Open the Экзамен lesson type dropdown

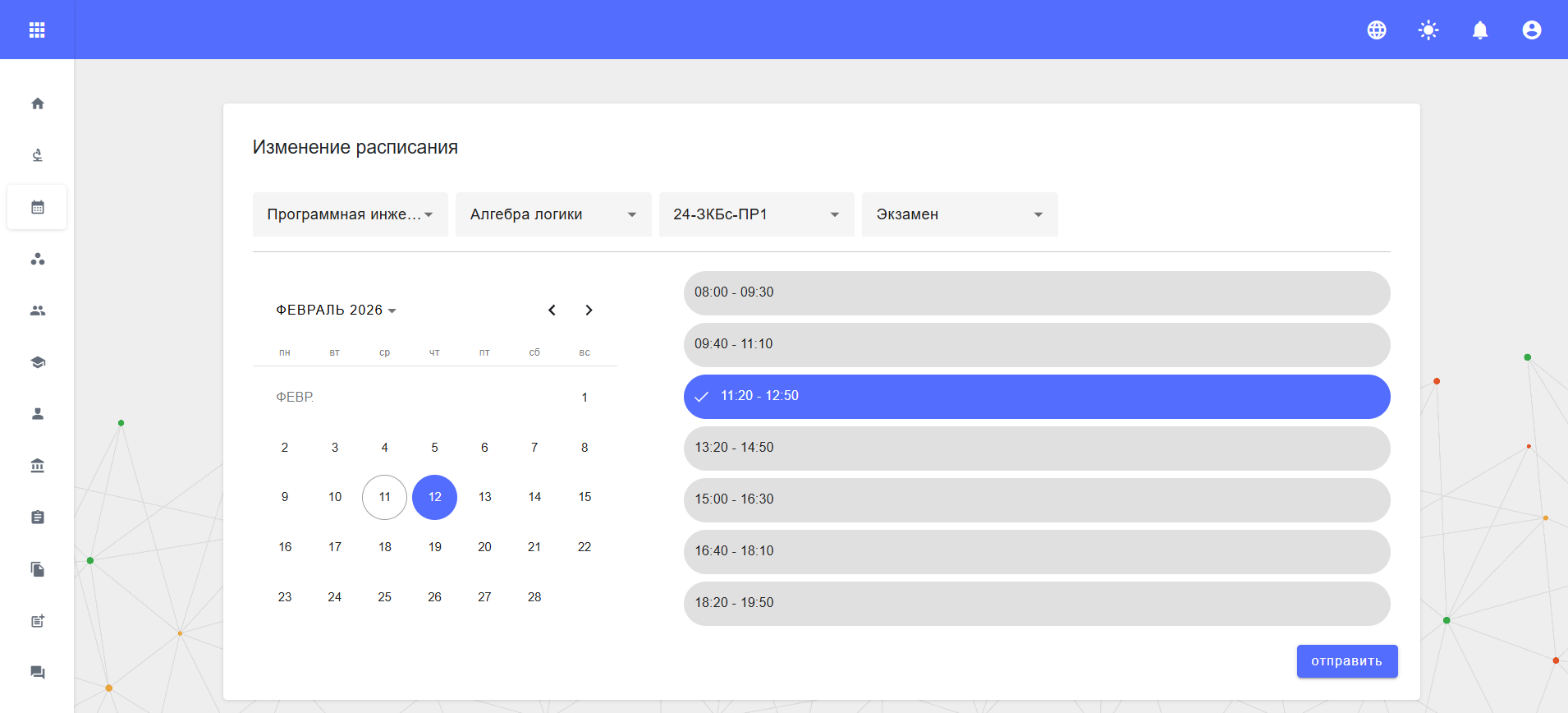[x=960, y=214]
